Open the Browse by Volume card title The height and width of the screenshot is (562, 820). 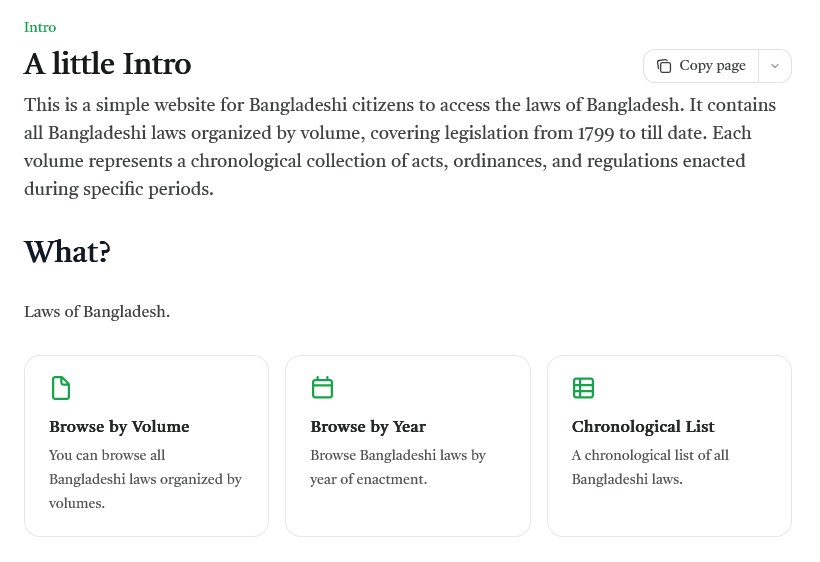click(x=119, y=427)
